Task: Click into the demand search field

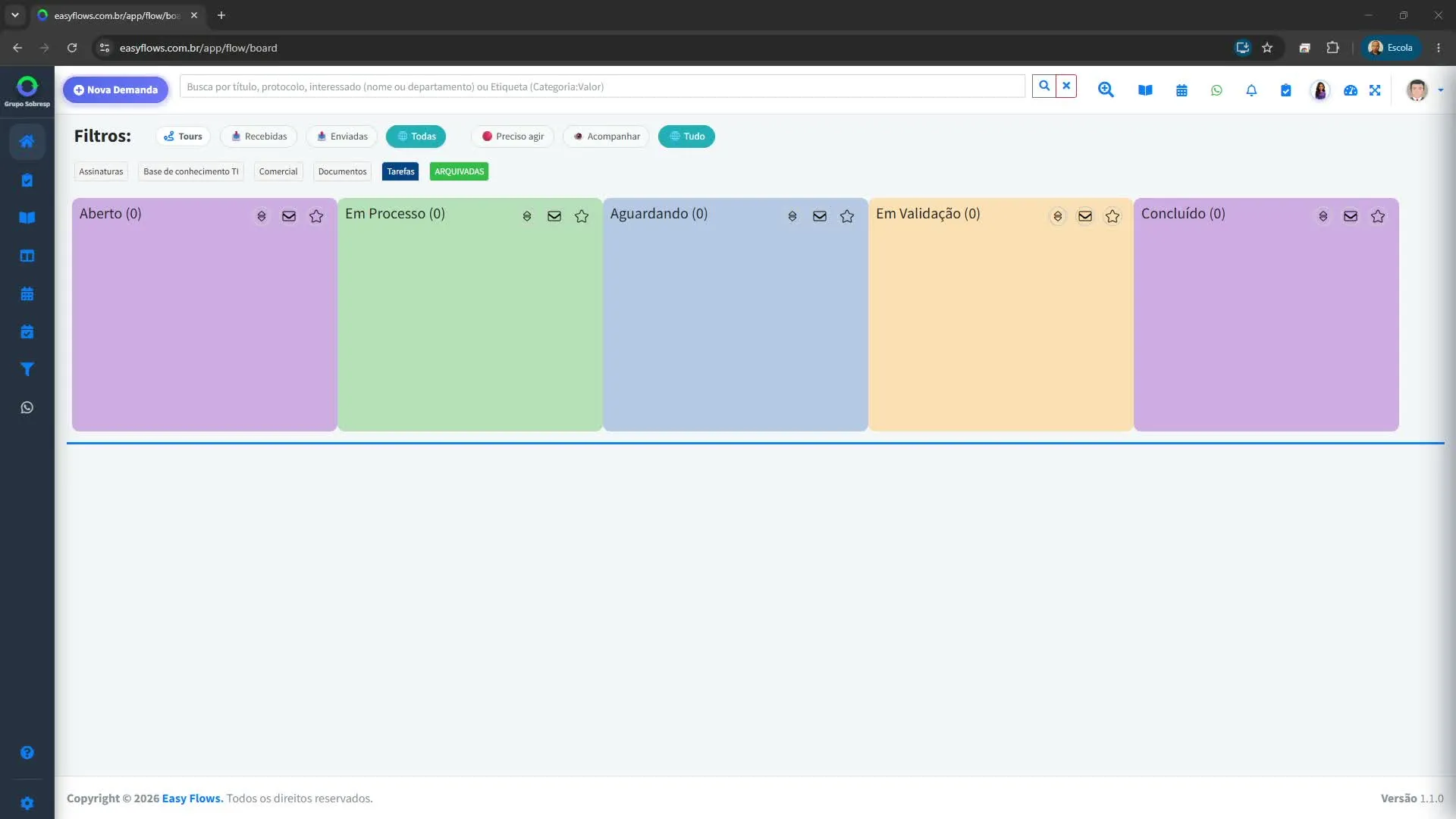Action: pos(602,86)
